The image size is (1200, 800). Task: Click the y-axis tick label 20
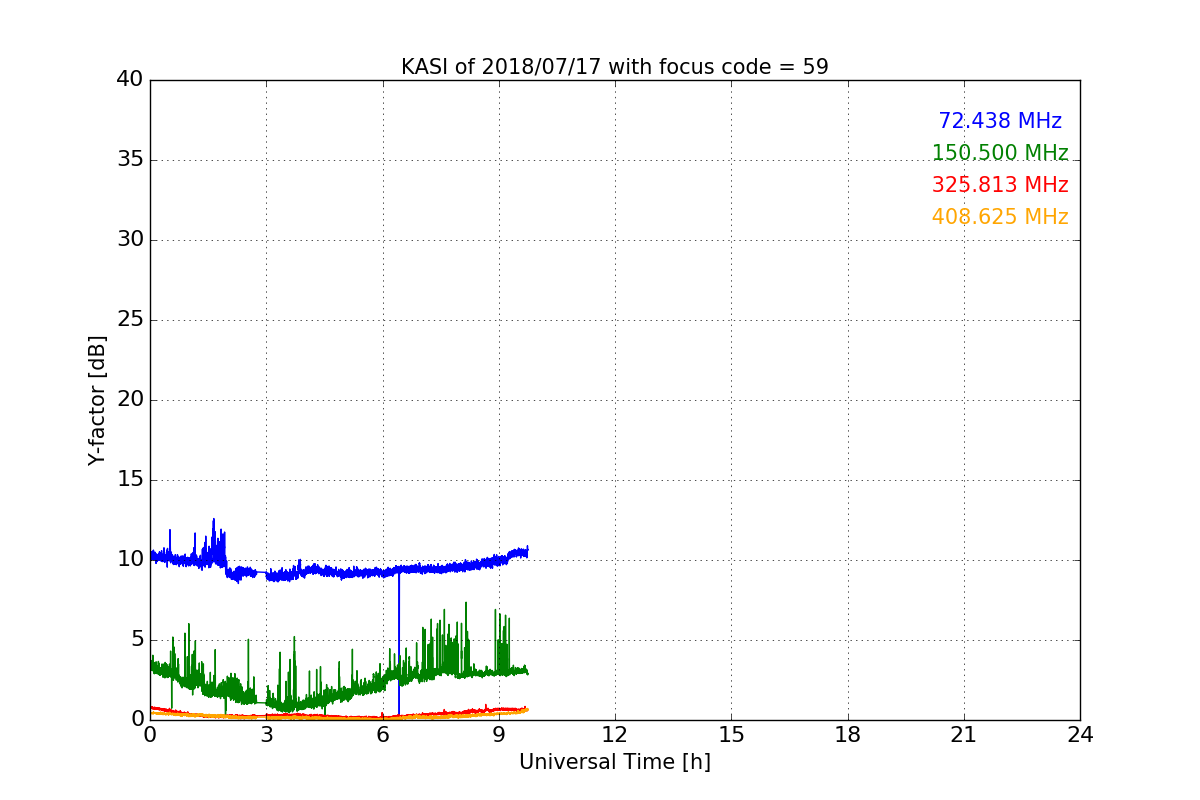point(130,399)
